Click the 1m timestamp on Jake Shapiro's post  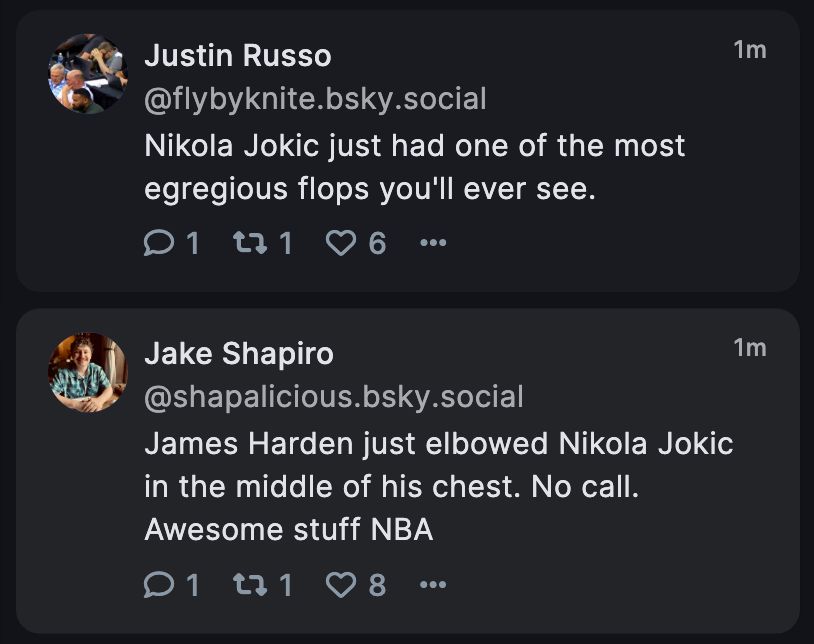coord(749,348)
